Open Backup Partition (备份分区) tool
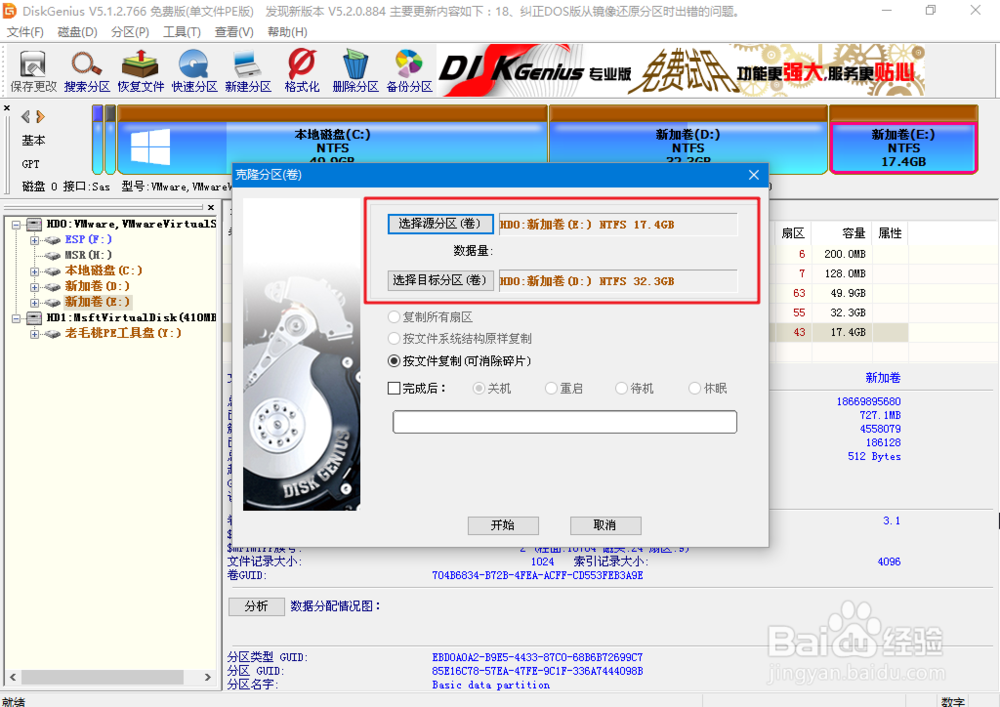1000x707 pixels. [409, 71]
